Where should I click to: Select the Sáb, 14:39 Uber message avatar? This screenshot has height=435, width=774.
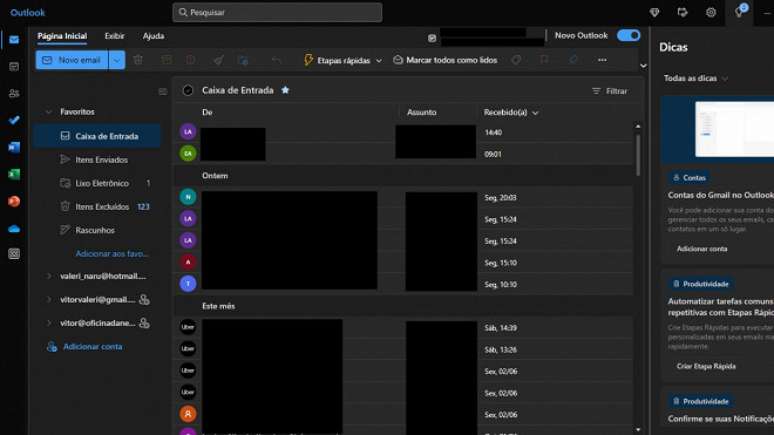[188, 327]
